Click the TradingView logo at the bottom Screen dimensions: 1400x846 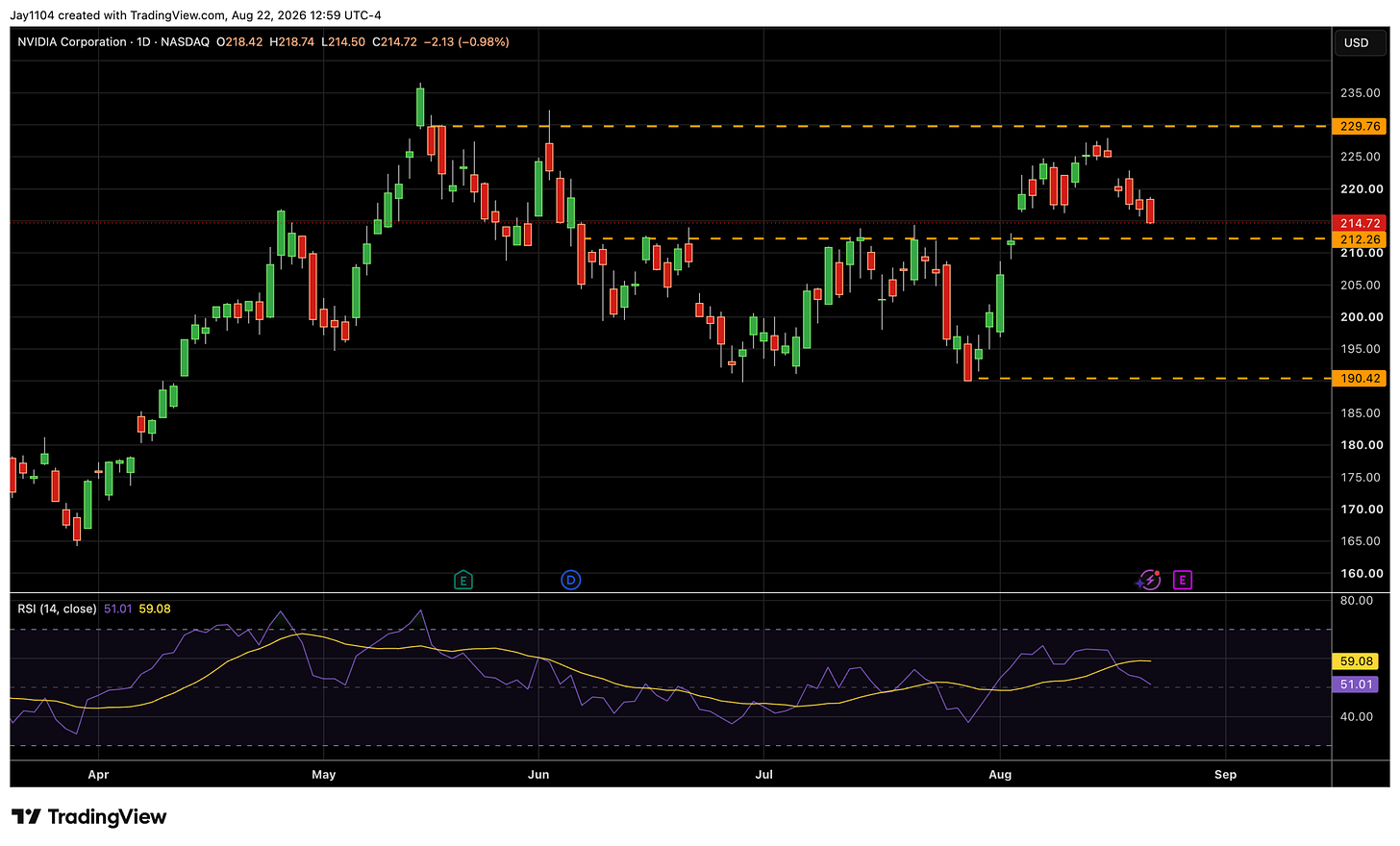click(x=89, y=817)
